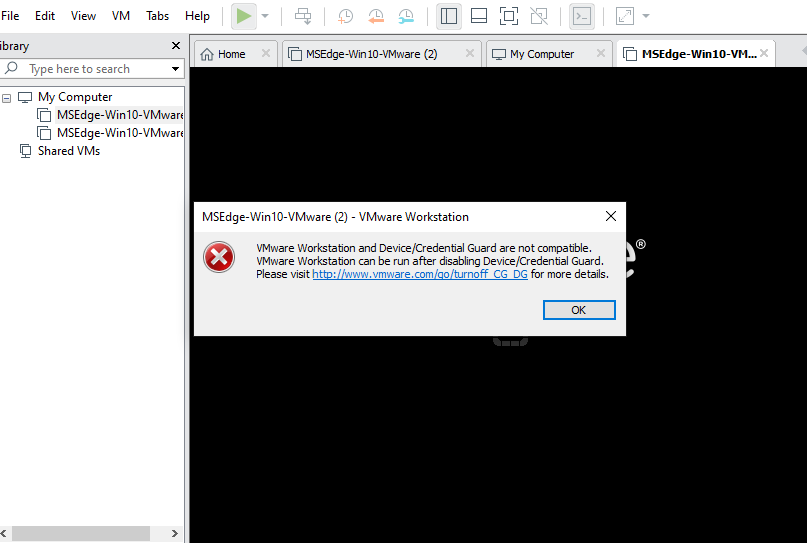
Task: Collapse the My Computer tree node
Action: tap(7, 98)
